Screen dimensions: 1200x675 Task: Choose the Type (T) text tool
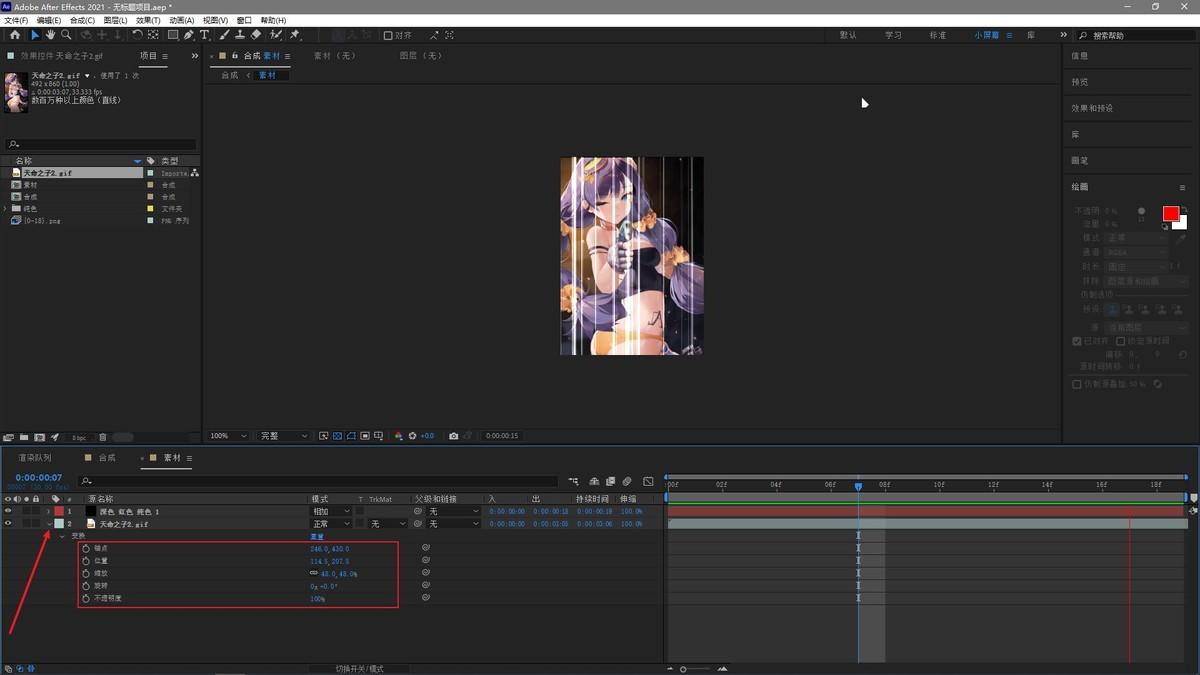click(205, 35)
